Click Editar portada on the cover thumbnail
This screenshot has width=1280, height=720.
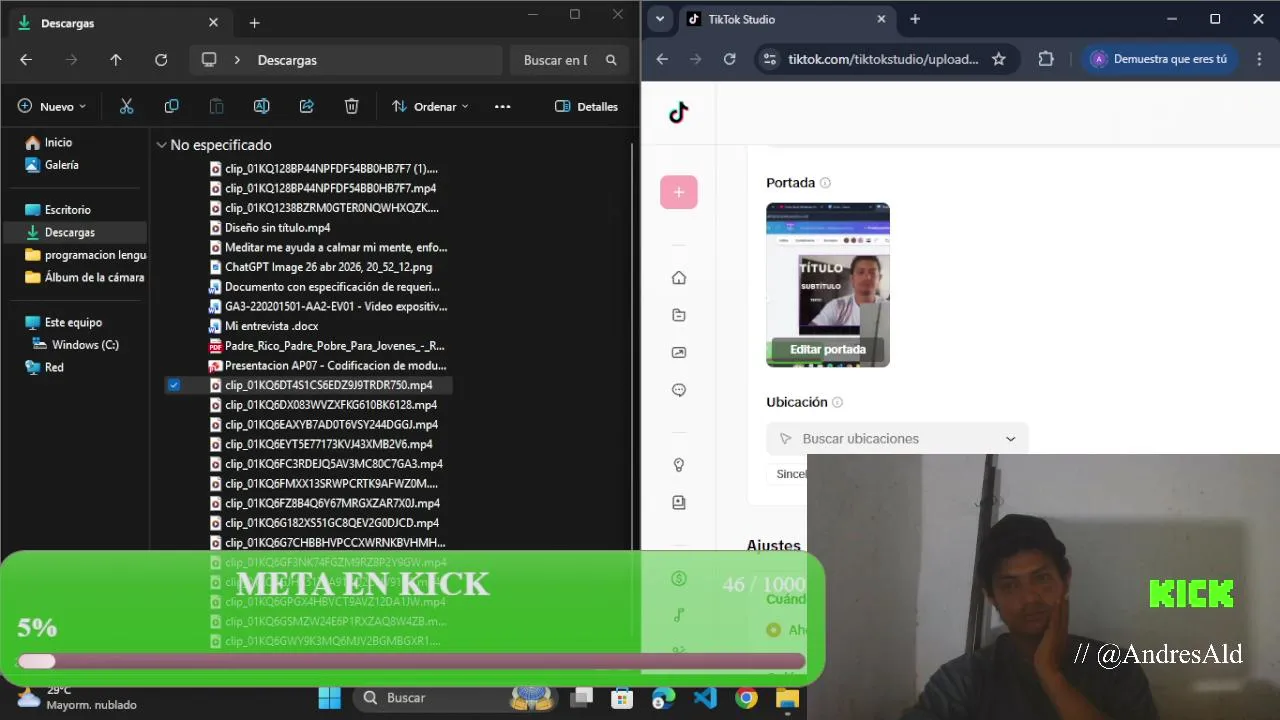point(828,349)
